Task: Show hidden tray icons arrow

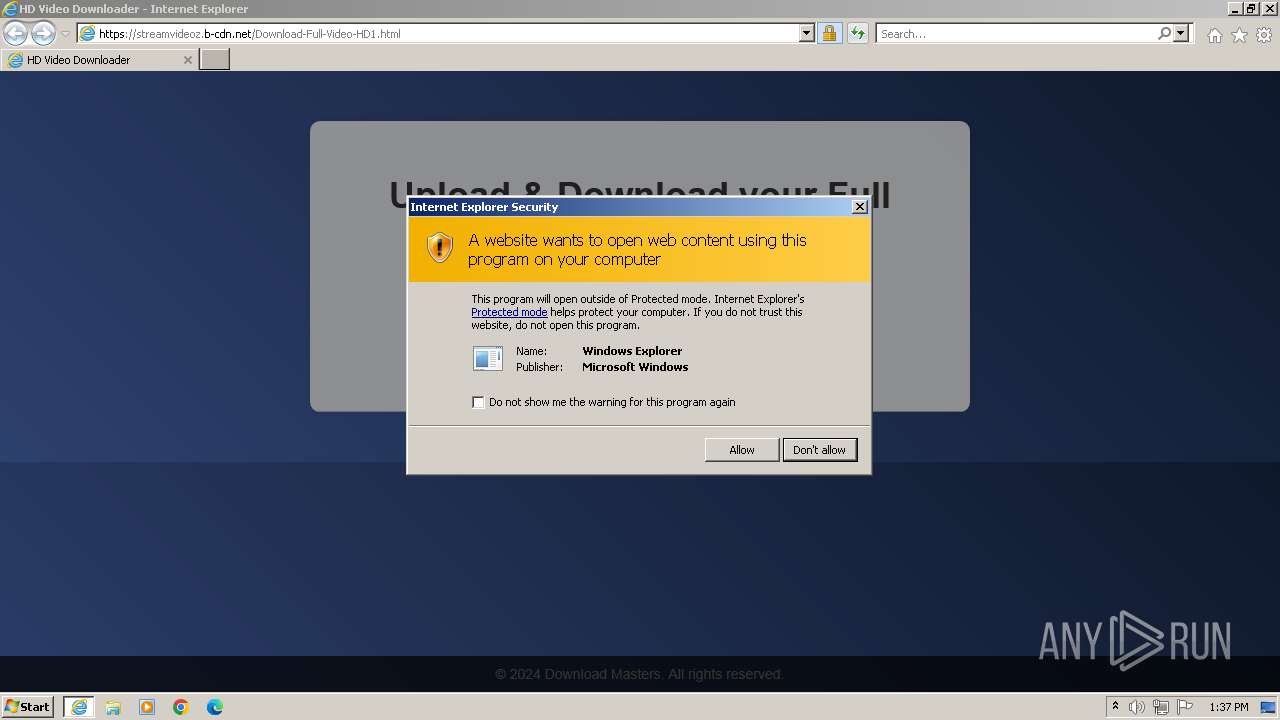Action: click(x=1115, y=707)
